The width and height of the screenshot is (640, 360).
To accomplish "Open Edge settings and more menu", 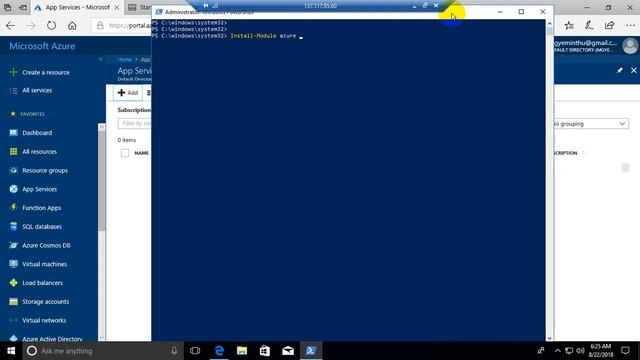I will 630,25.
